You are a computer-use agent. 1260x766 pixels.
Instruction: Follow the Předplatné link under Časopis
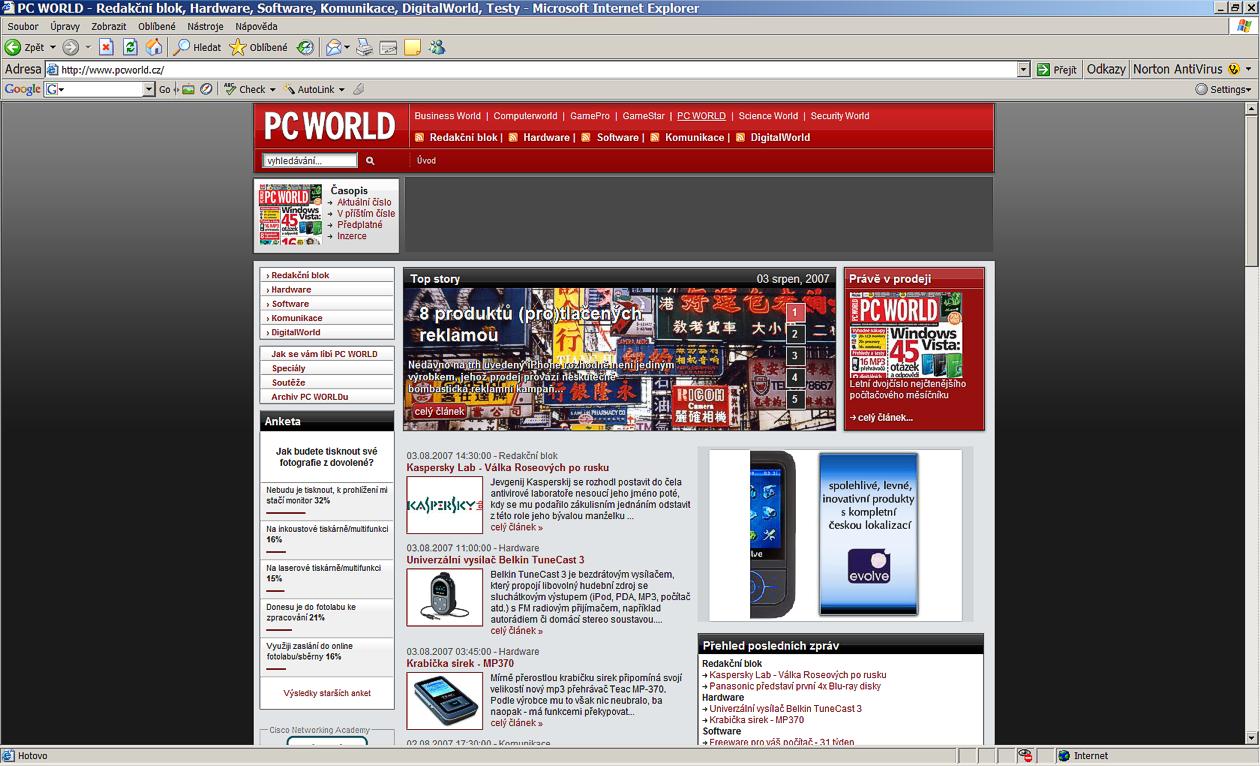(x=360, y=225)
